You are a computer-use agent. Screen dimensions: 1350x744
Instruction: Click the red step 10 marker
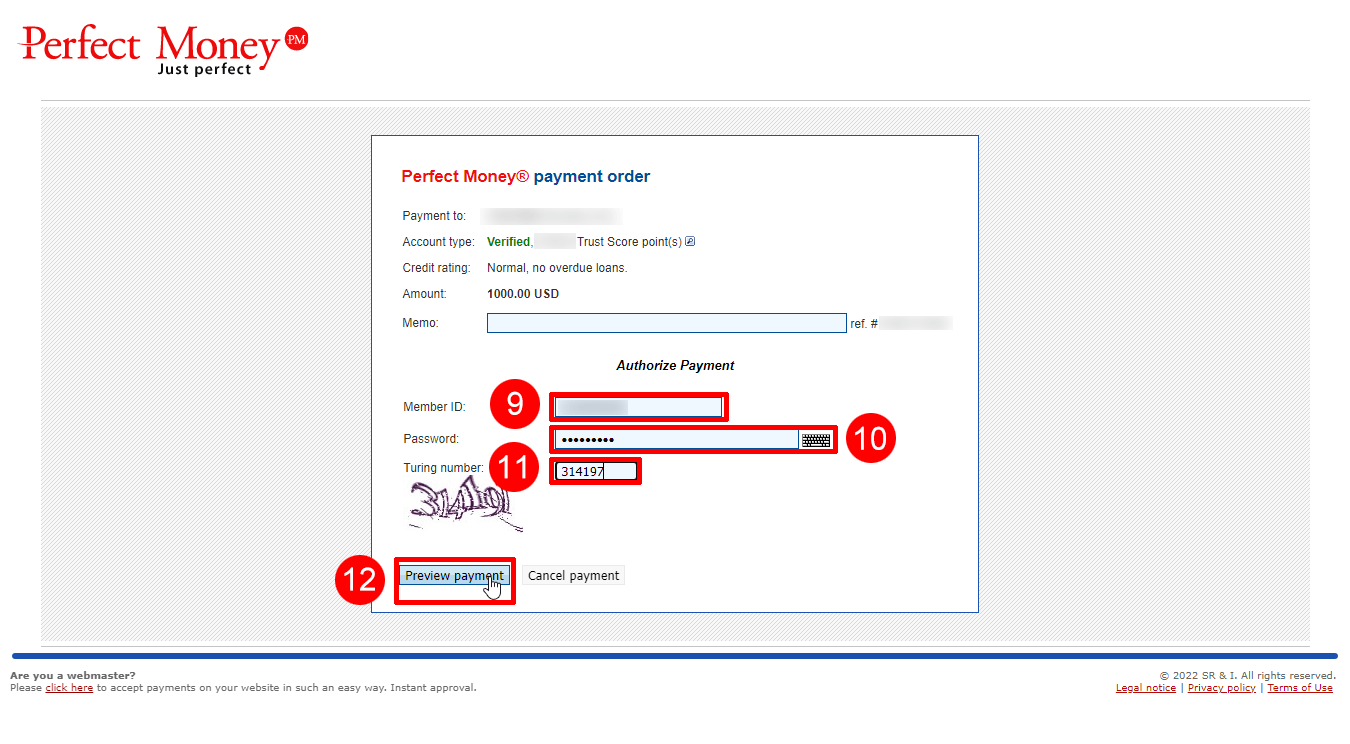pos(871,439)
